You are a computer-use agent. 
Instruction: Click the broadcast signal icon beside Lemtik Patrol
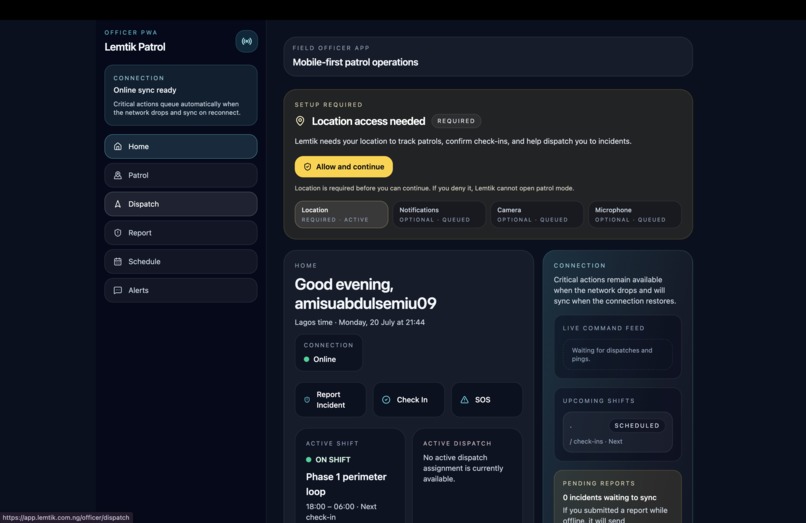[x=247, y=41]
